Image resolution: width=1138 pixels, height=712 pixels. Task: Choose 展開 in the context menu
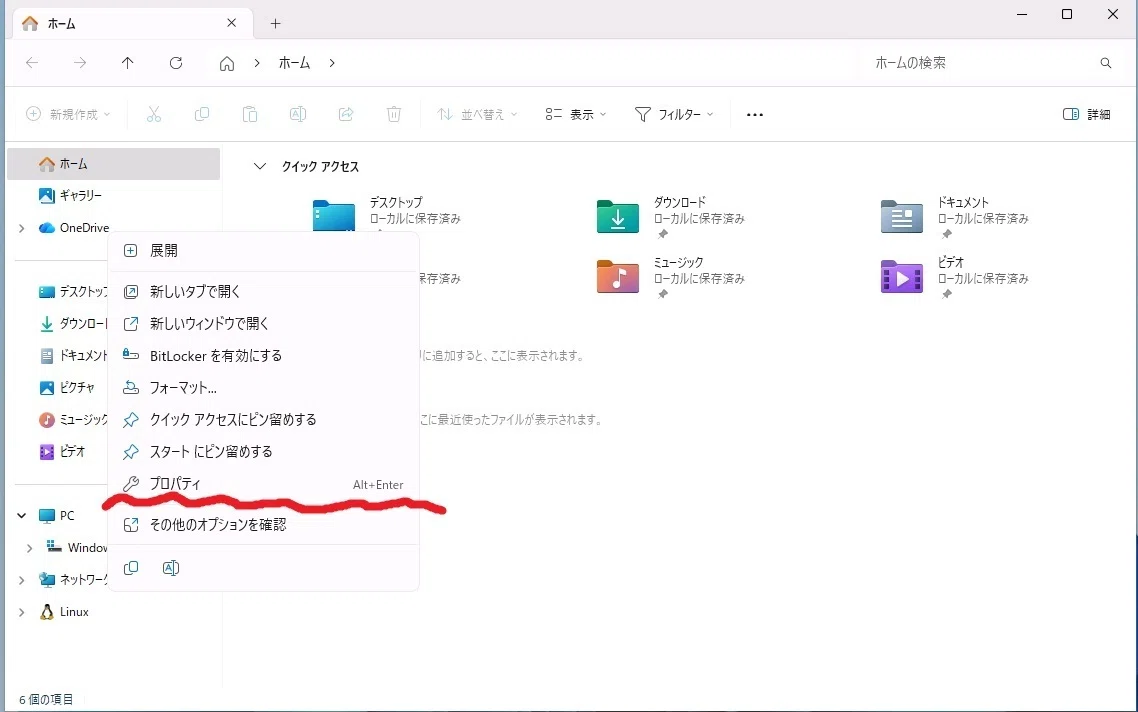[263, 250]
